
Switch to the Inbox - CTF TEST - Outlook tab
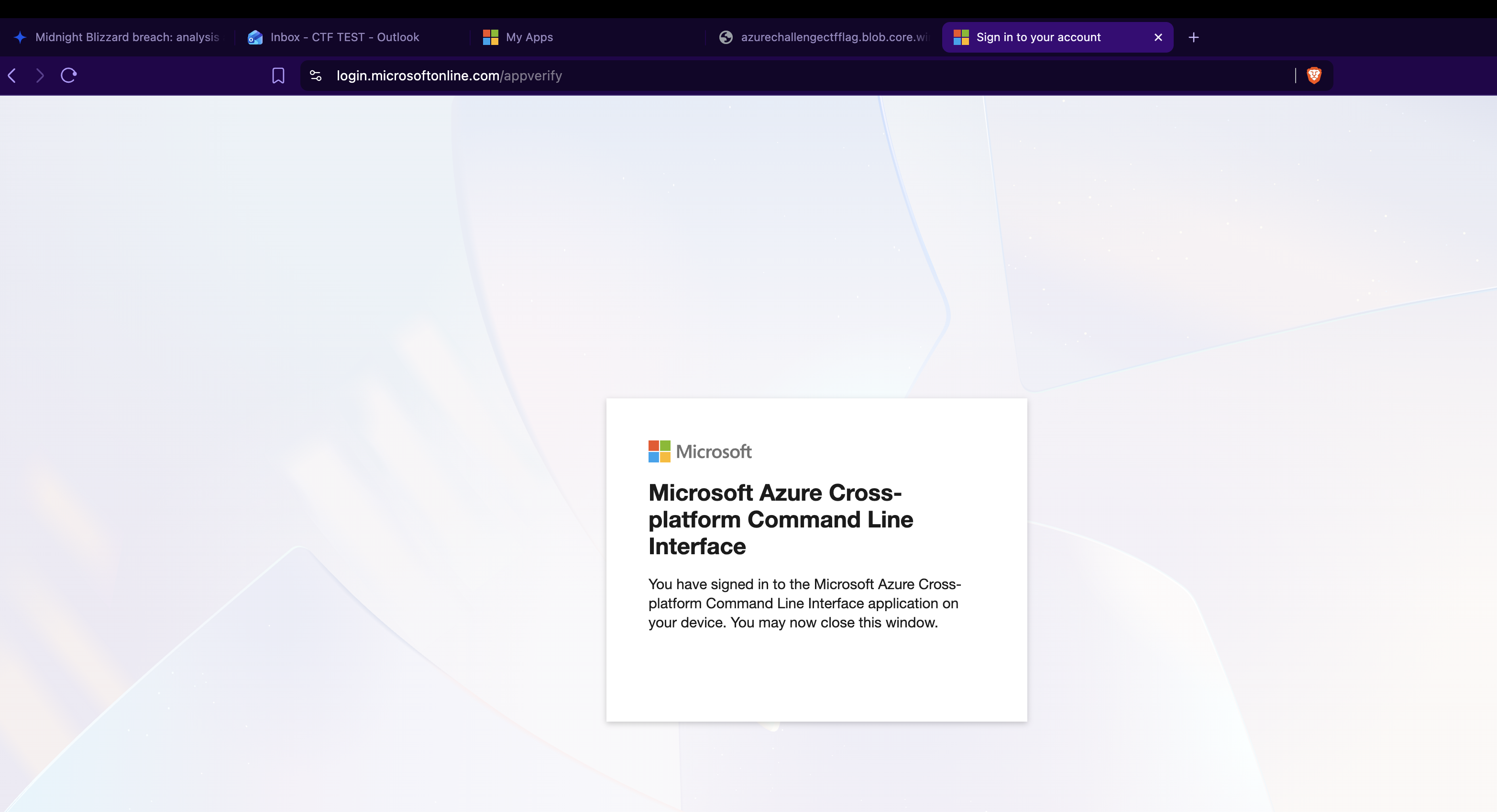point(345,37)
